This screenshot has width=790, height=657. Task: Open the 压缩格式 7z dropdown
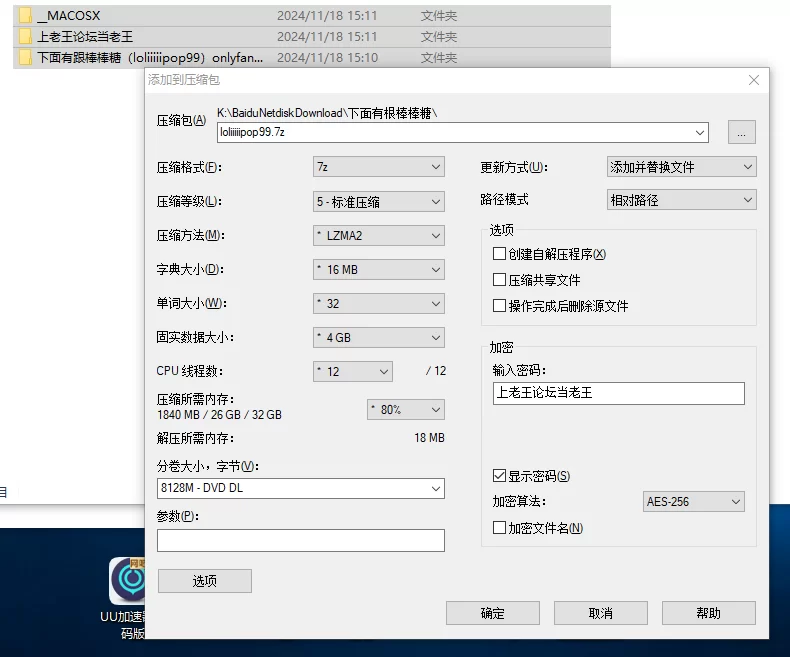(378, 167)
